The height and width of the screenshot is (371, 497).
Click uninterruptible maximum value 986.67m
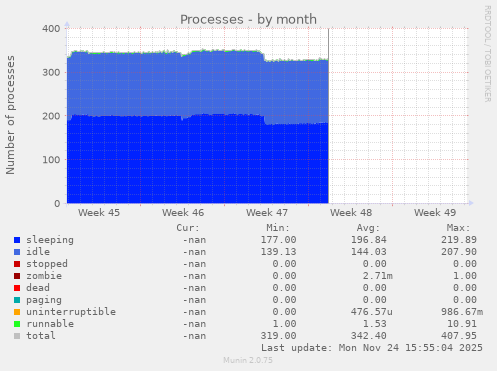462,312
